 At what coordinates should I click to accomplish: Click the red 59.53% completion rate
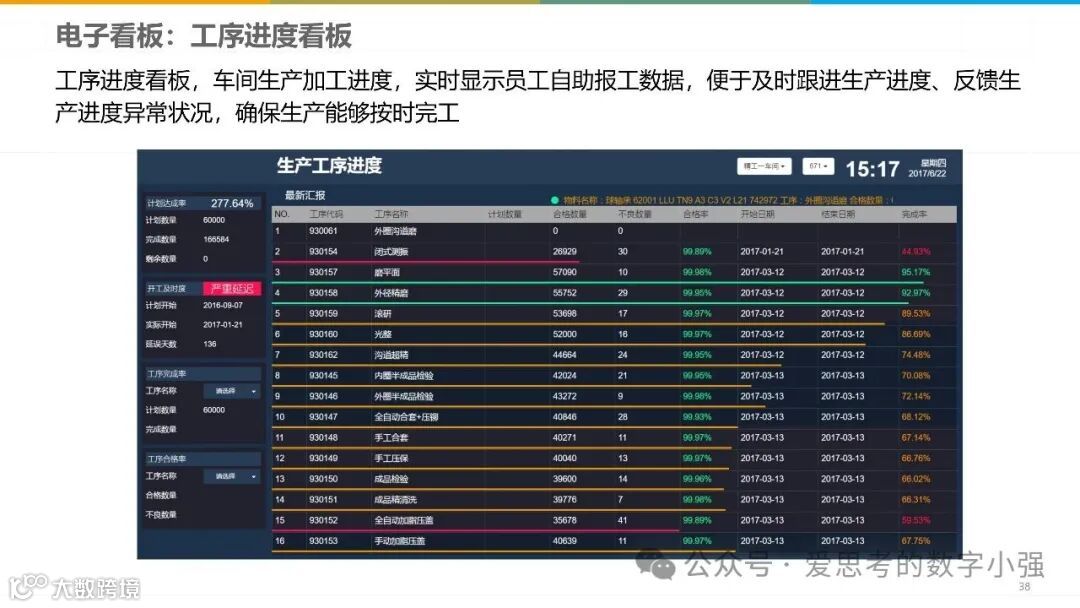pos(916,521)
